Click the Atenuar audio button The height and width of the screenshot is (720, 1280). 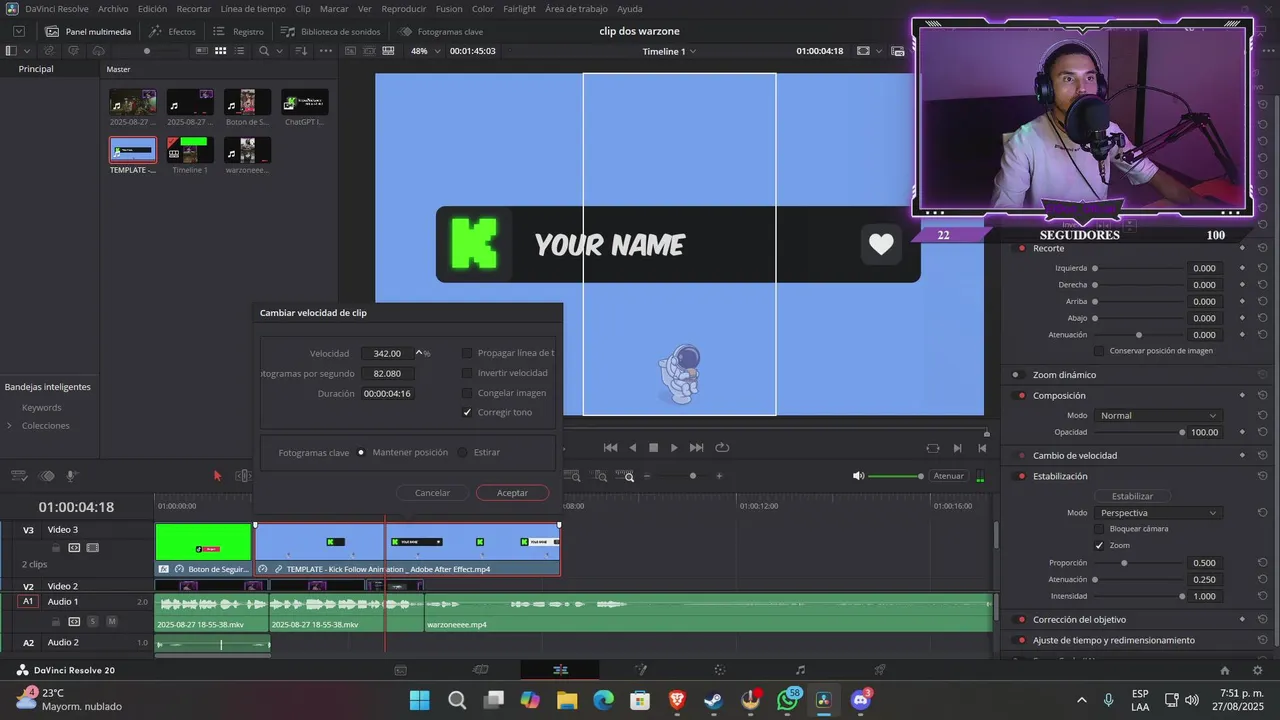point(948,476)
